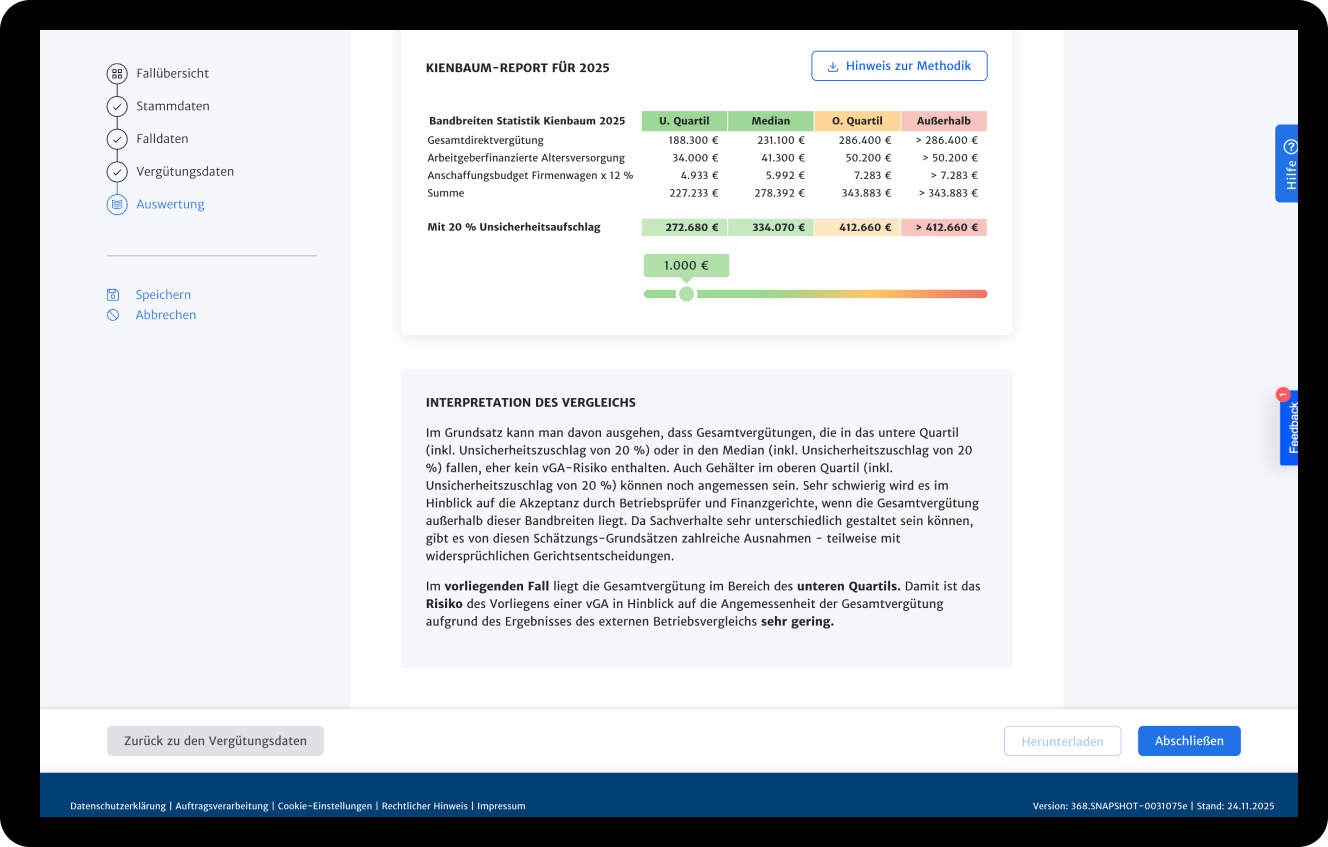Image resolution: width=1328 pixels, height=847 pixels.
Task: Click the question mark icon on Hilfe tab
Action: 1290,147
